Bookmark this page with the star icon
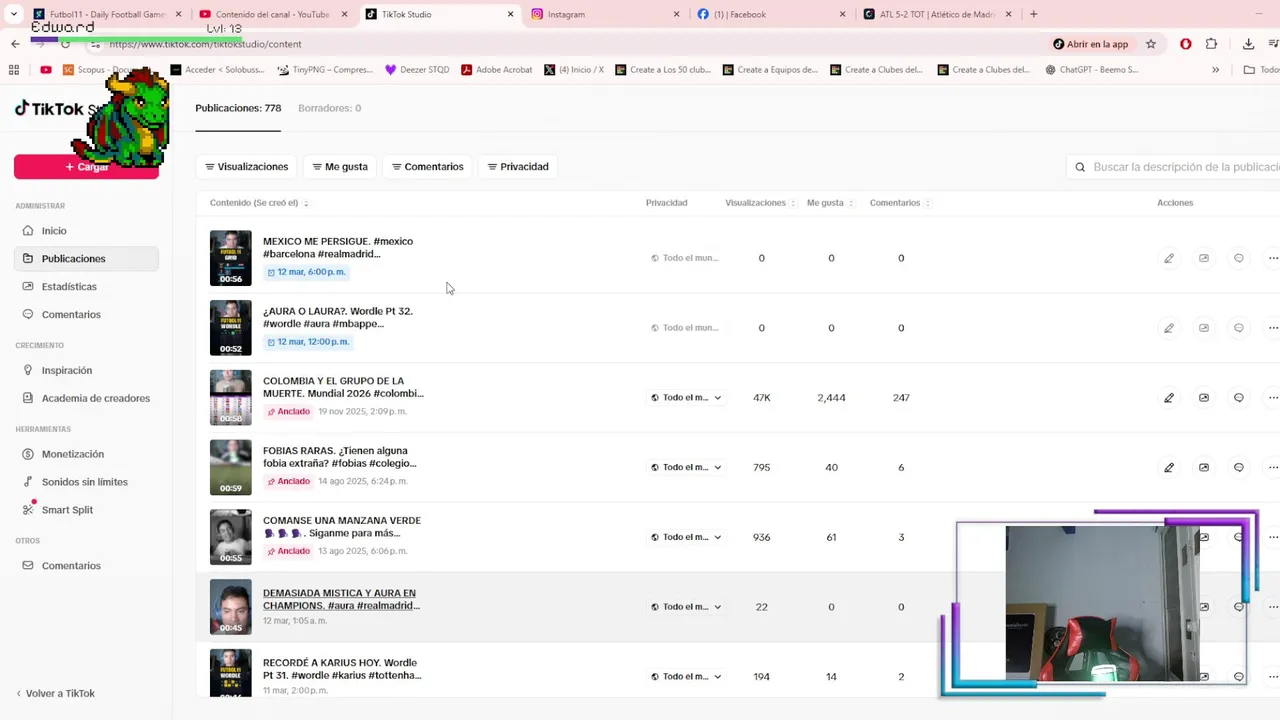This screenshot has height=720, width=1280. (x=1151, y=44)
